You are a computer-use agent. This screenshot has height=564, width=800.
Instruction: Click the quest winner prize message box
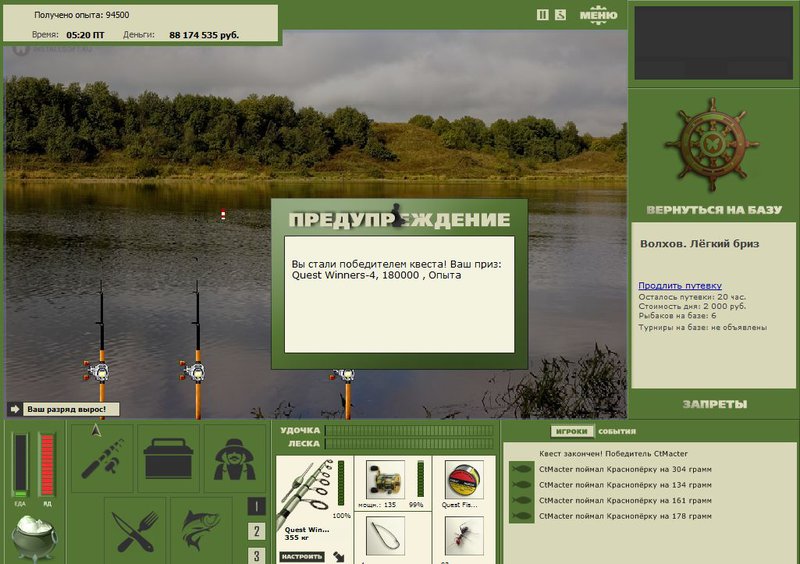(x=399, y=295)
